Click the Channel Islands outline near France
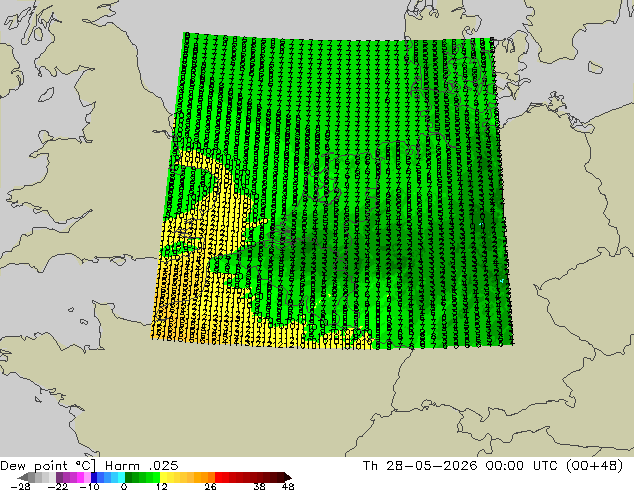Viewport: 634px width, 490px height. tap(84, 322)
